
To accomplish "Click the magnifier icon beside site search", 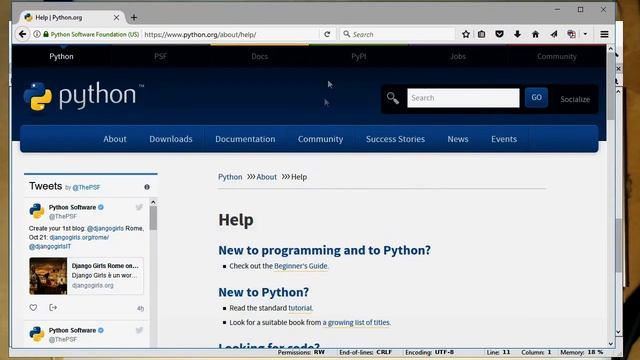I will click(393, 98).
